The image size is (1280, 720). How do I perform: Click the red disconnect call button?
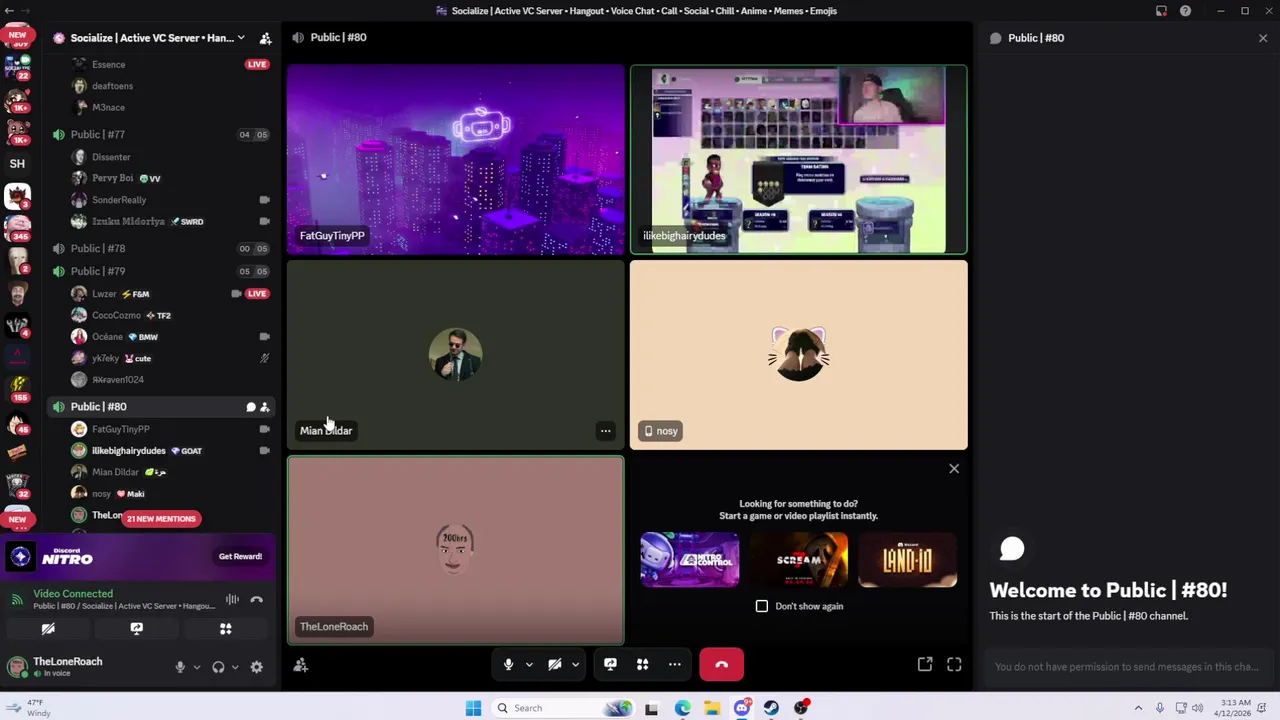click(x=721, y=664)
